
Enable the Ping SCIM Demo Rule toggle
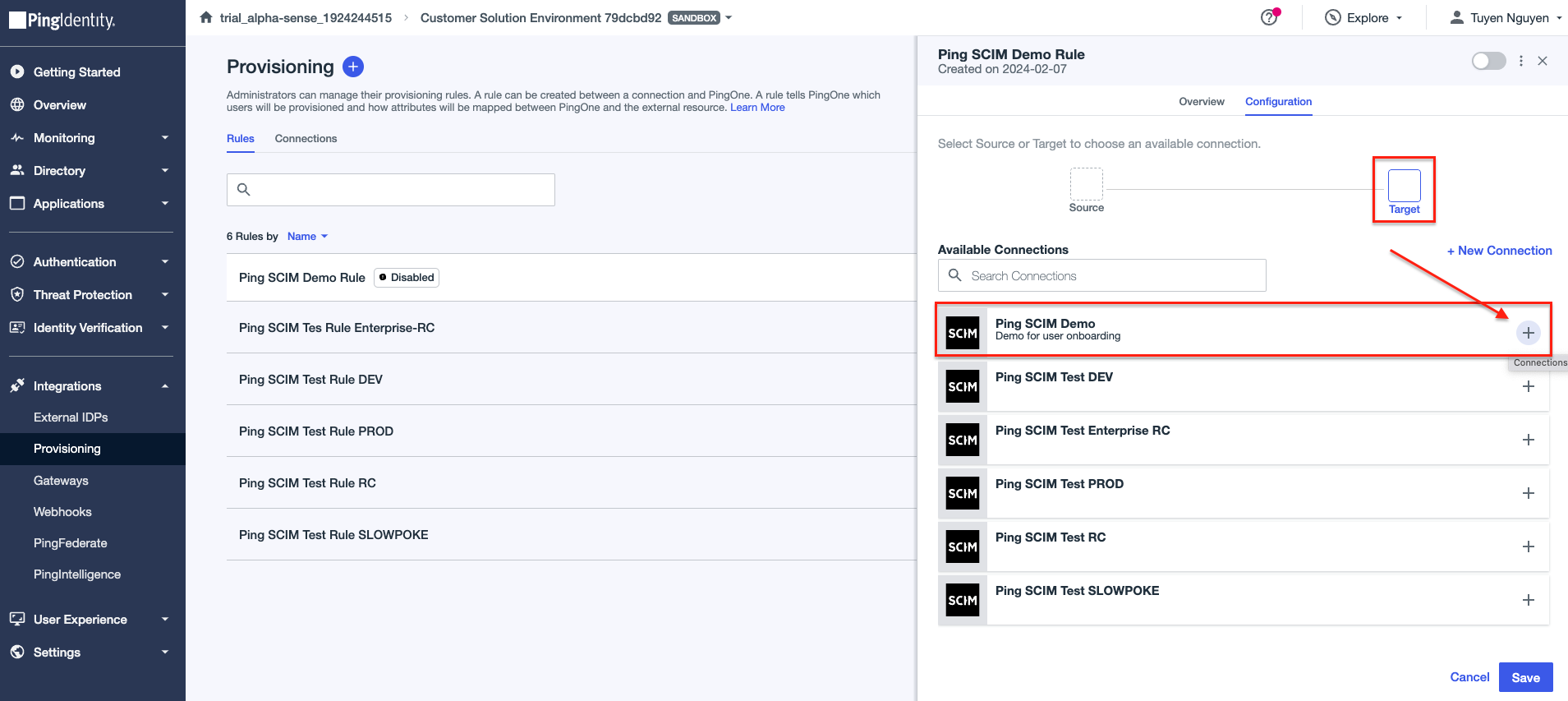coord(1488,61)
